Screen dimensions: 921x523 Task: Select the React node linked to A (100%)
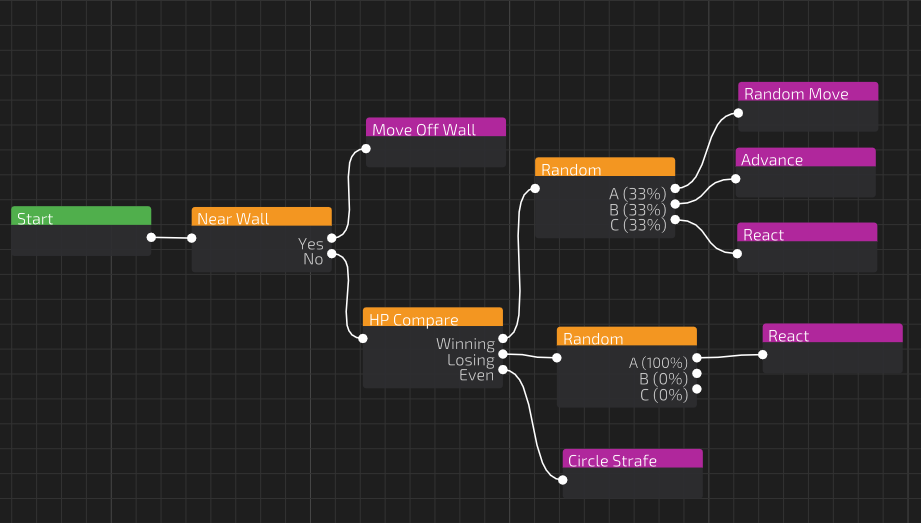[x=832, y=335]
